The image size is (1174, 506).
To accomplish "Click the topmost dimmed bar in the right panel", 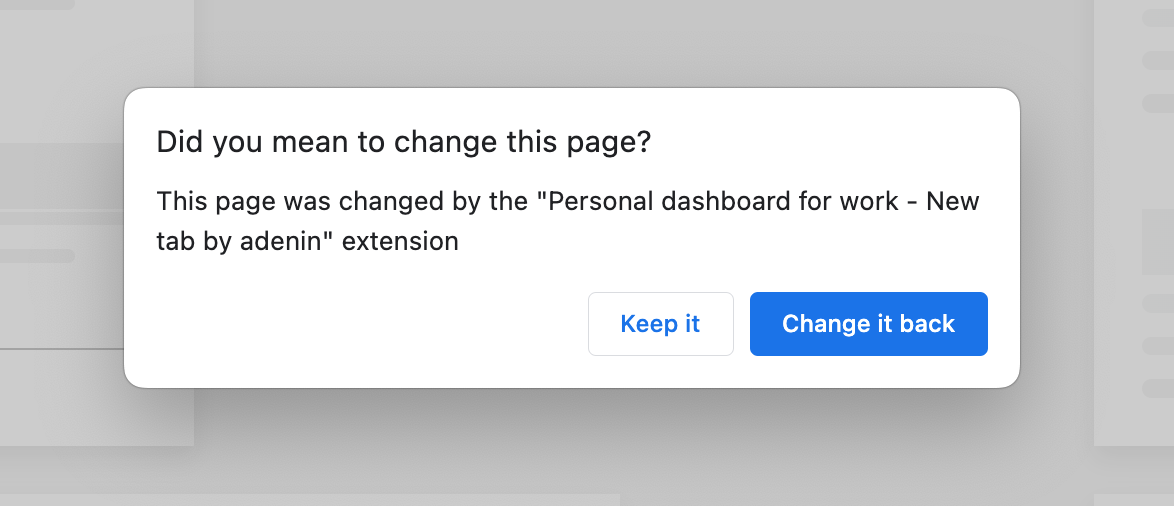I will click(x=1158, y=18).
